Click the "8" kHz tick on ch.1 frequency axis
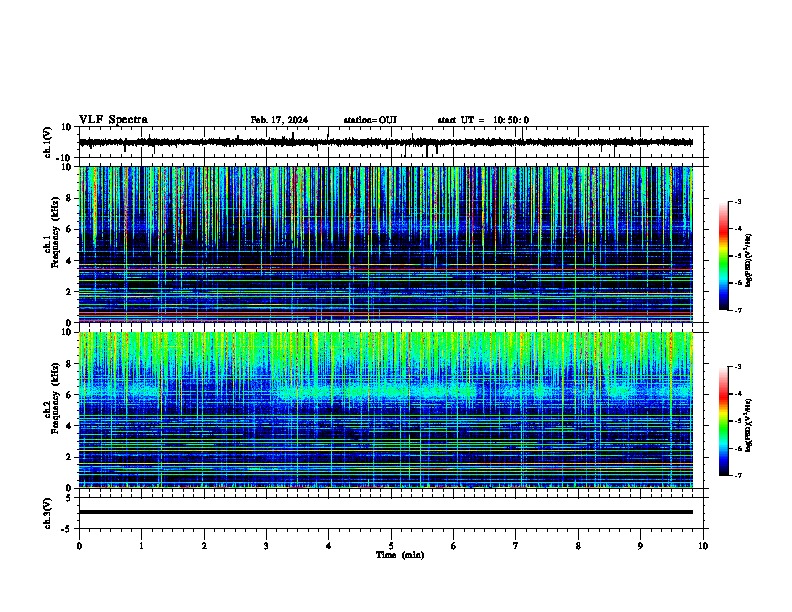Image resolution: width=792 pixels, height=612 pixels. [69, 198]
